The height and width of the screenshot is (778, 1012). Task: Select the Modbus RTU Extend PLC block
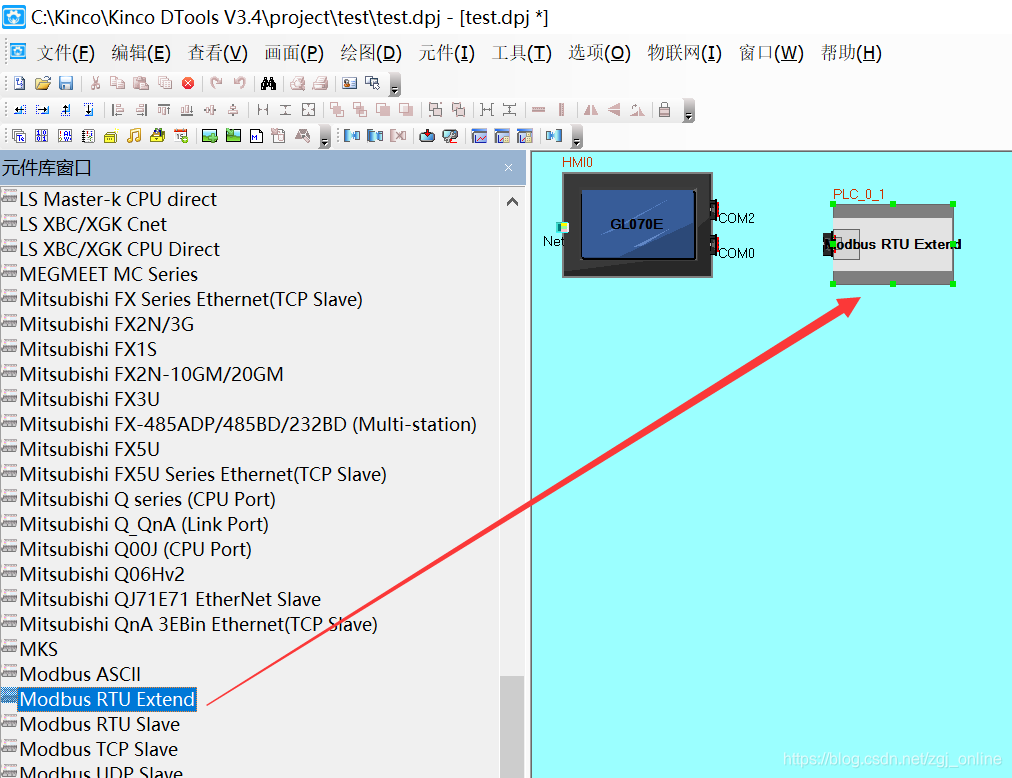click(893, 244)
